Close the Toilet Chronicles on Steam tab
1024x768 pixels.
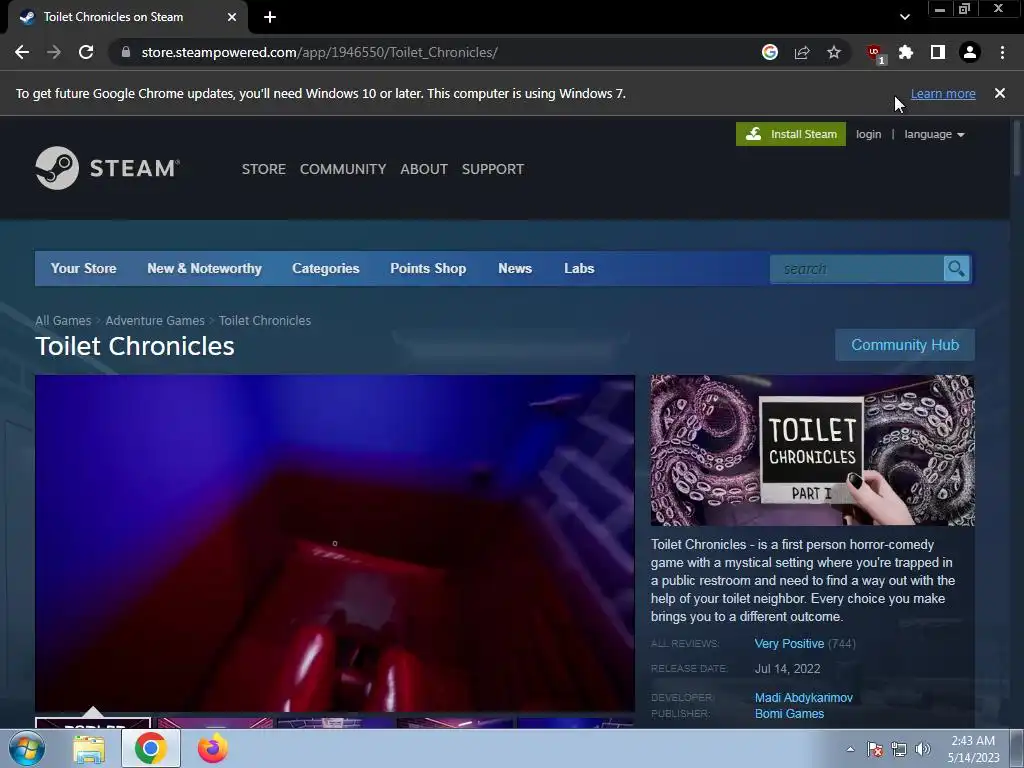(x=232, y=17)
